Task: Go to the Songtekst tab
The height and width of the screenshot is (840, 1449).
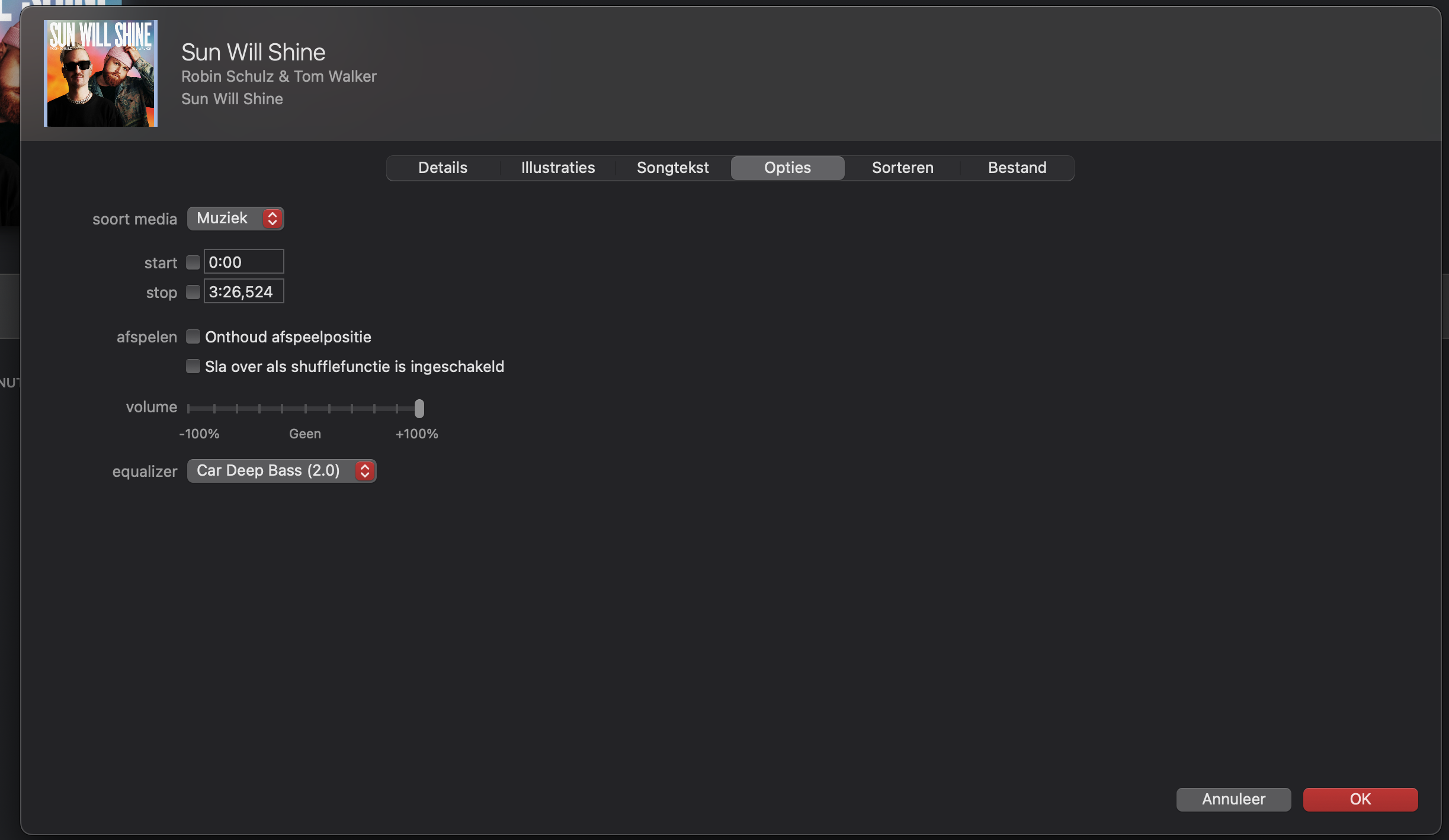Action: tap(672, 168)
